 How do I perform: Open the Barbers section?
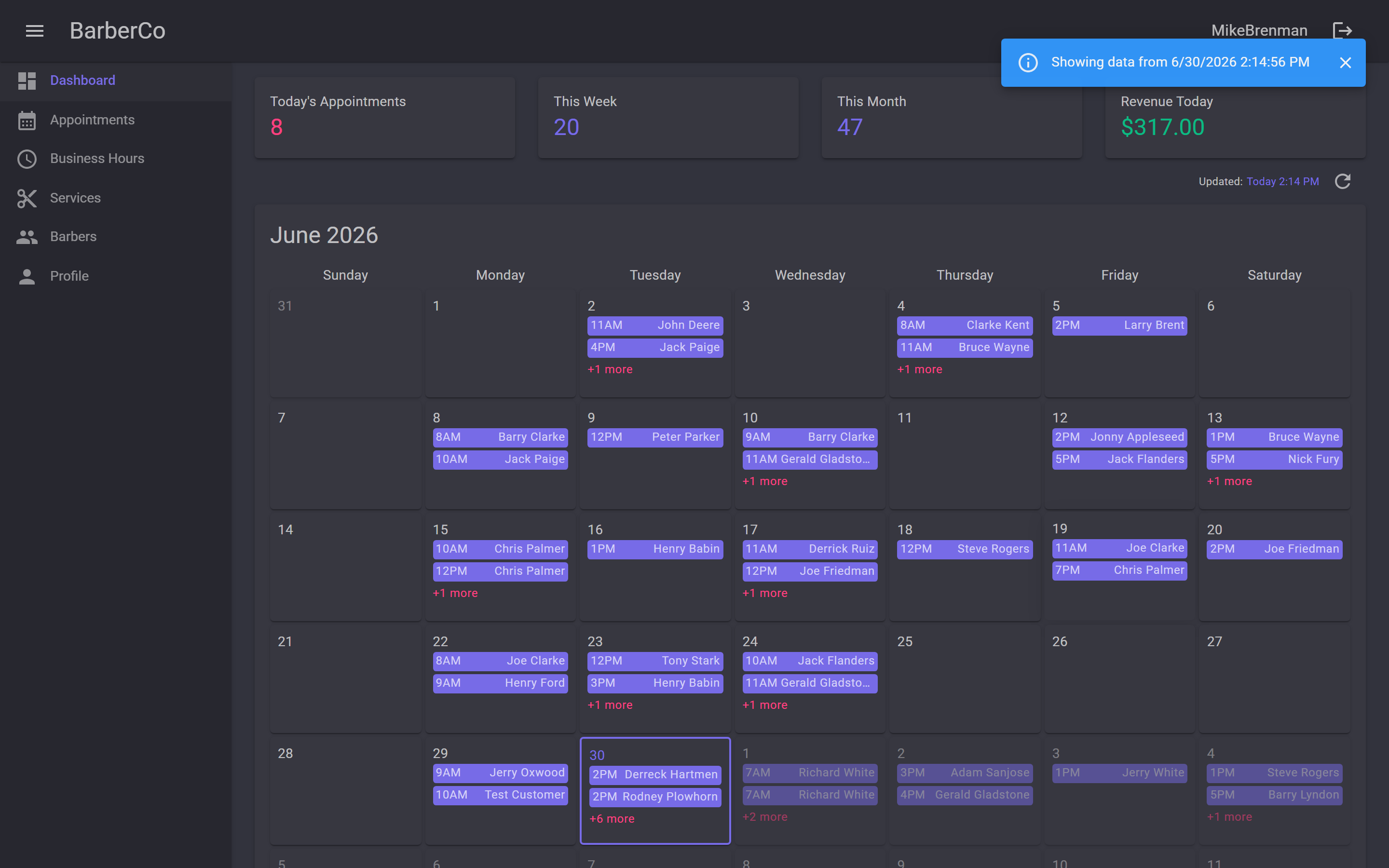(116, 237)
